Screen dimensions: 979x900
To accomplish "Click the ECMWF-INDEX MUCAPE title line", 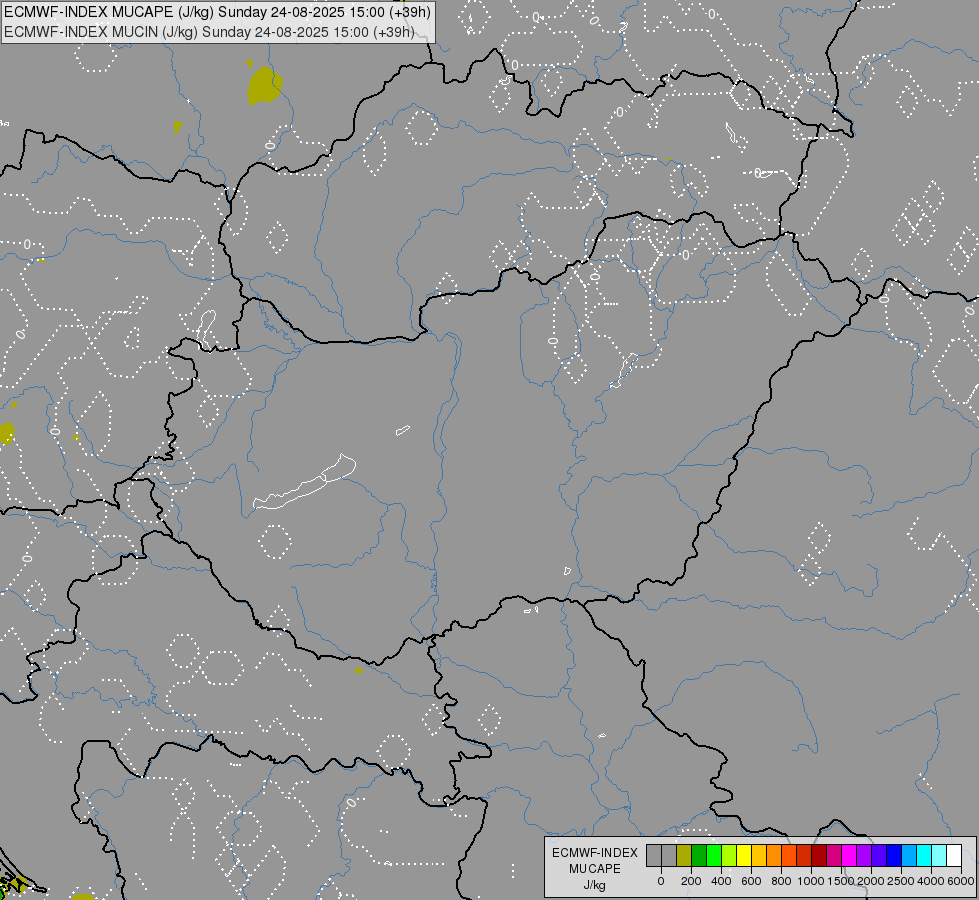I will point(217,12).
